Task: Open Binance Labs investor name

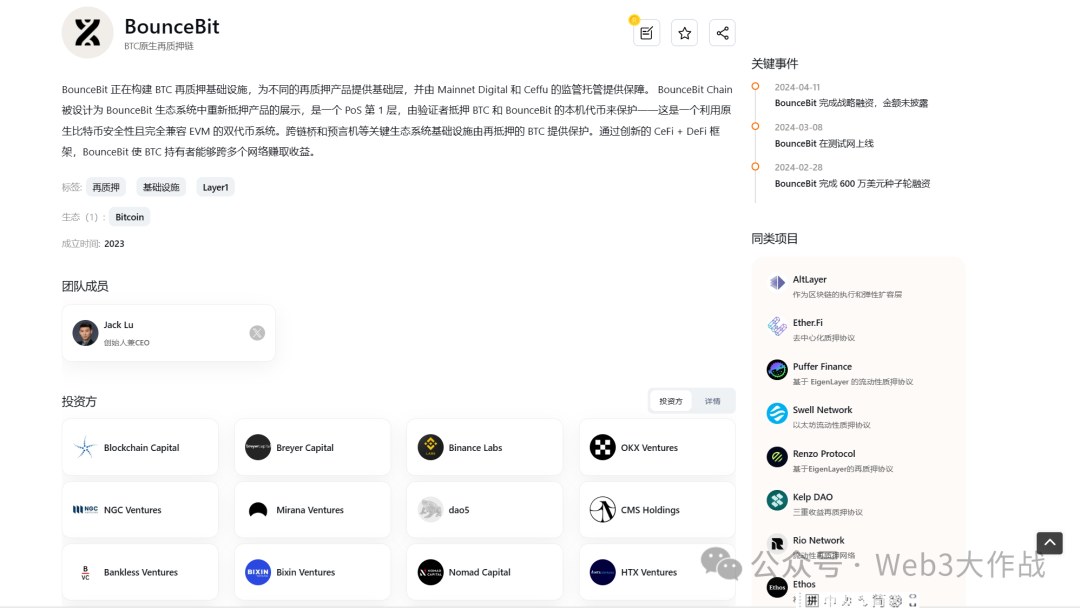Action: tap(475, 448)
